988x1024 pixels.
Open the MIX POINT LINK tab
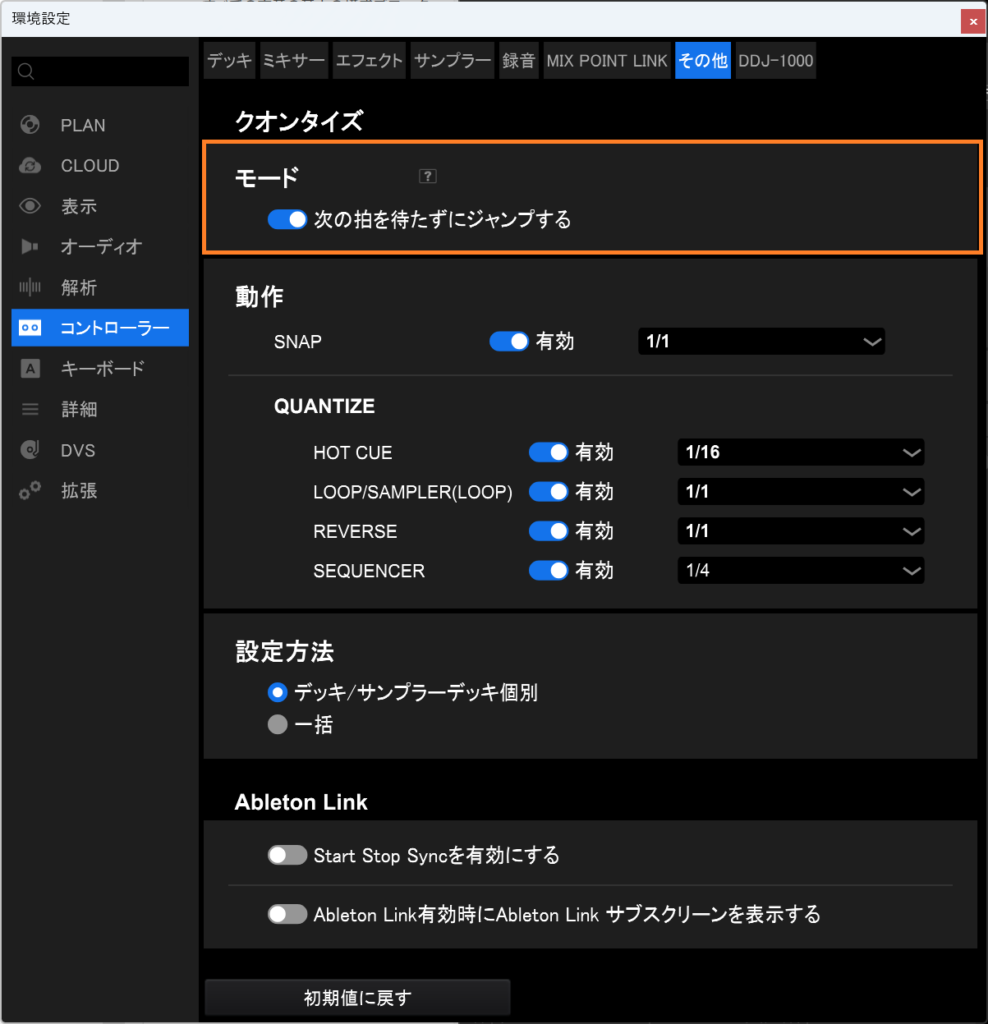[606, 61]
